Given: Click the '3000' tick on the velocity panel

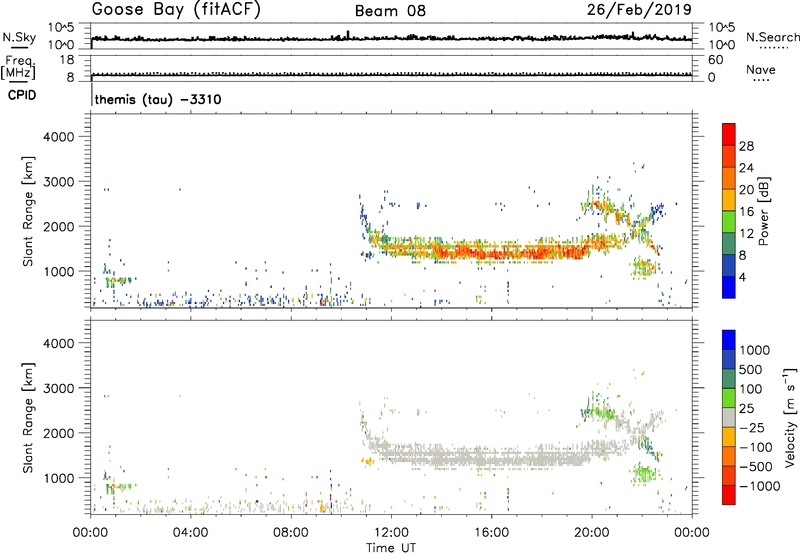Looking at the screenshot, I should coord(58,388).
